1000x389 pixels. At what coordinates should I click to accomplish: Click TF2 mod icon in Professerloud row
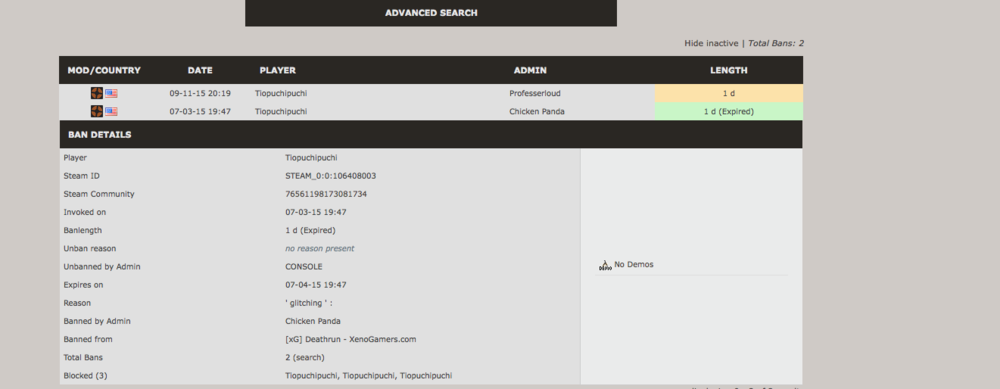[96, 93]
